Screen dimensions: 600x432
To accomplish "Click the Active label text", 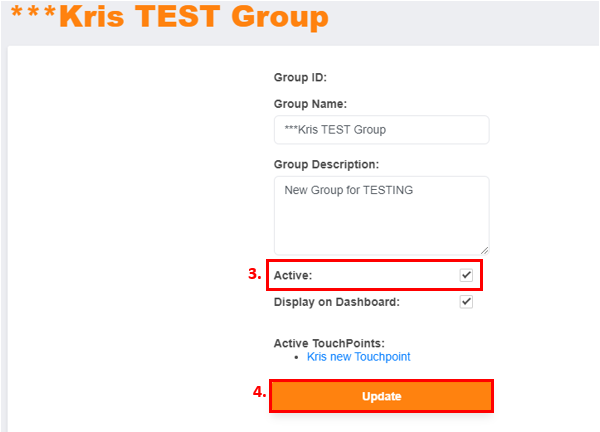I will click(x=293, y=275).
